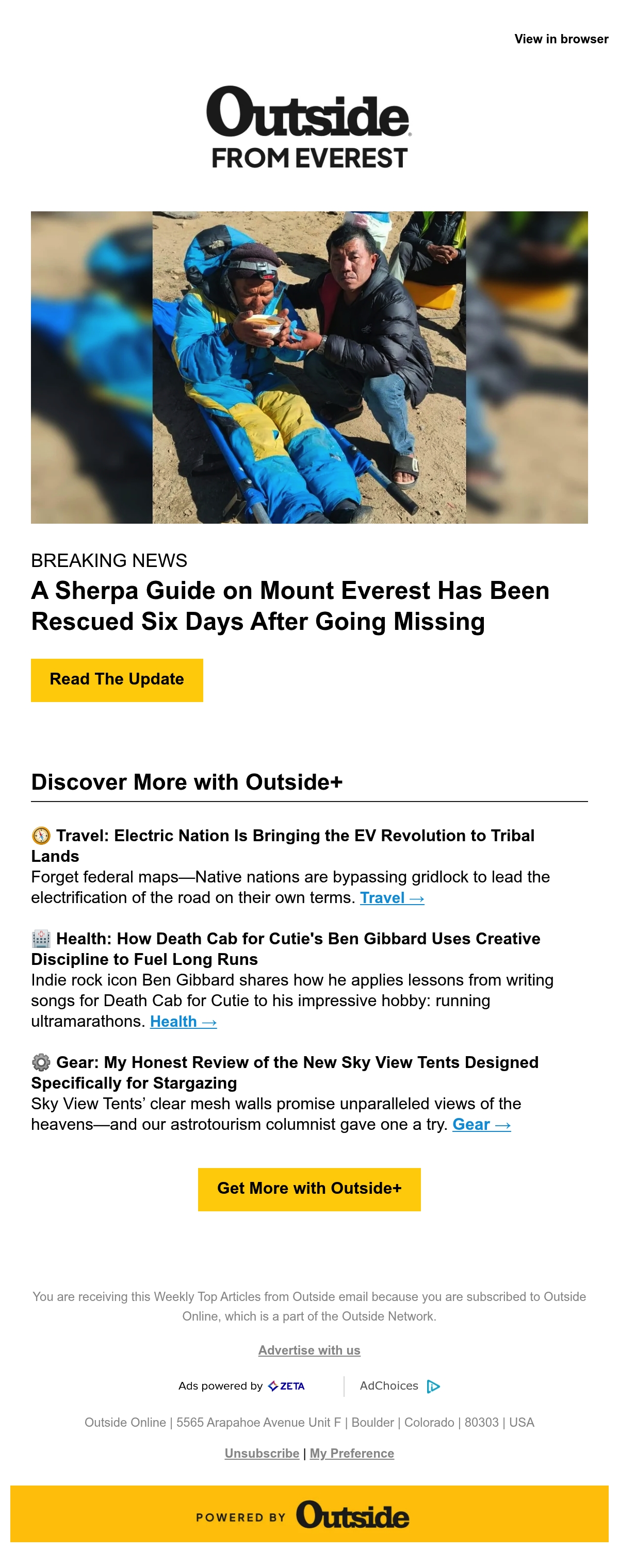Click the Outside From Everest logo
The height and width of the screenshot is (1568, 619).
tap(309, 127)
